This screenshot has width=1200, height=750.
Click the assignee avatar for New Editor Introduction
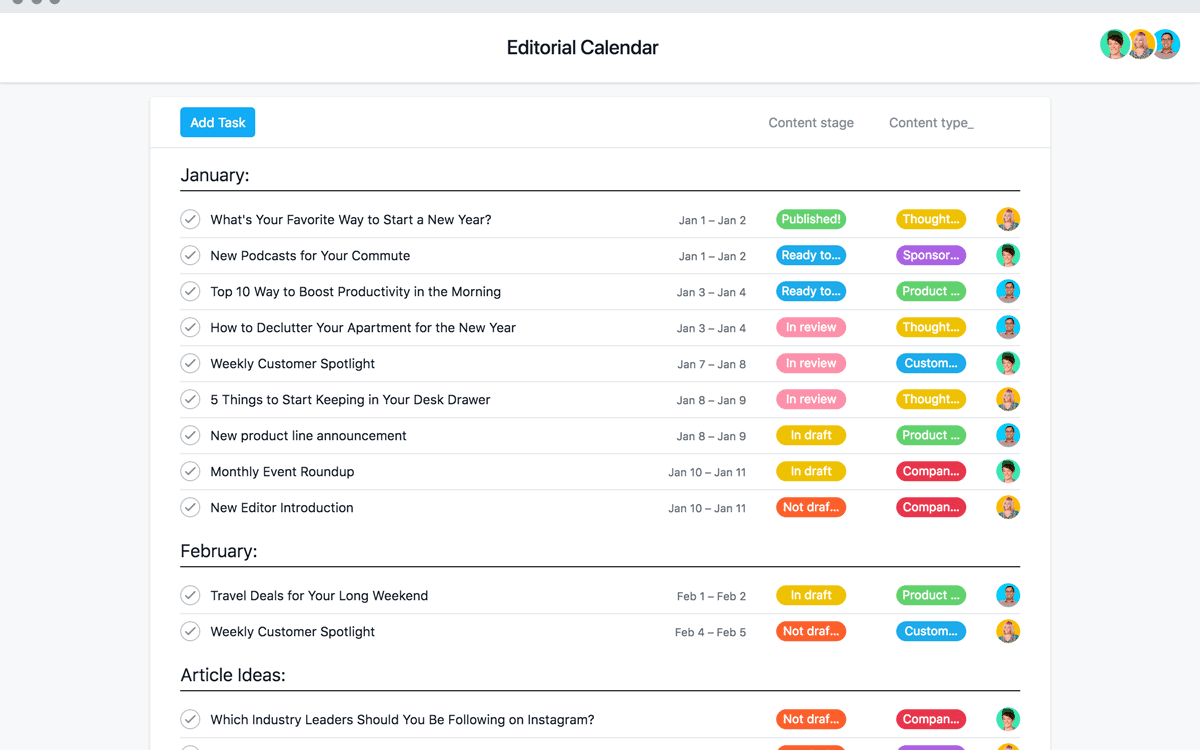point(1008,507)
